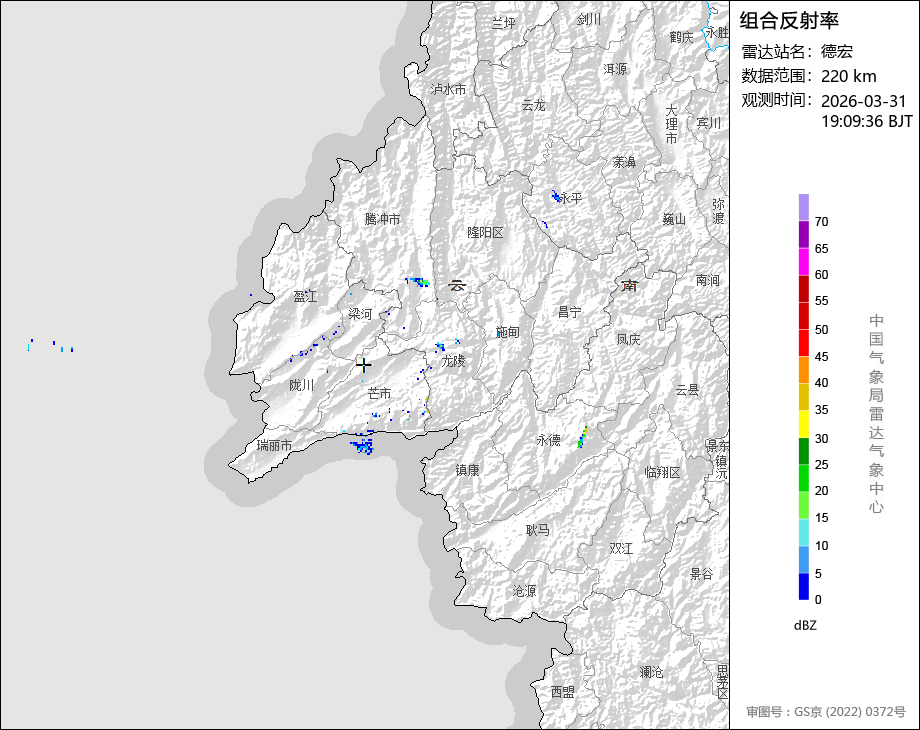Click the 昌宁 map label
Image resolution: width=920 pixels, height=730 pixels.
coord(569,312)
